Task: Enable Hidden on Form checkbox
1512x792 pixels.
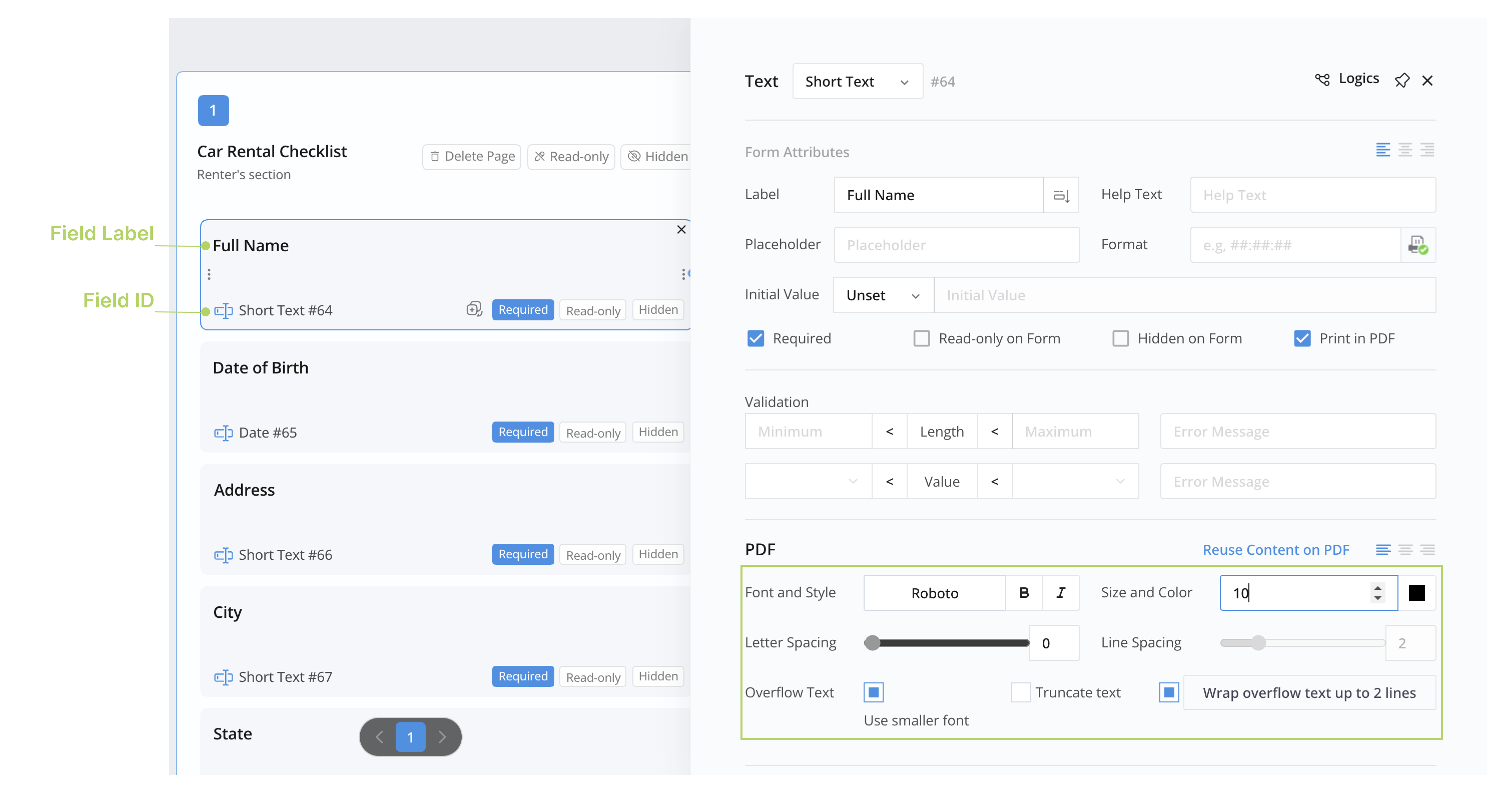Action: coord(1120,339)
